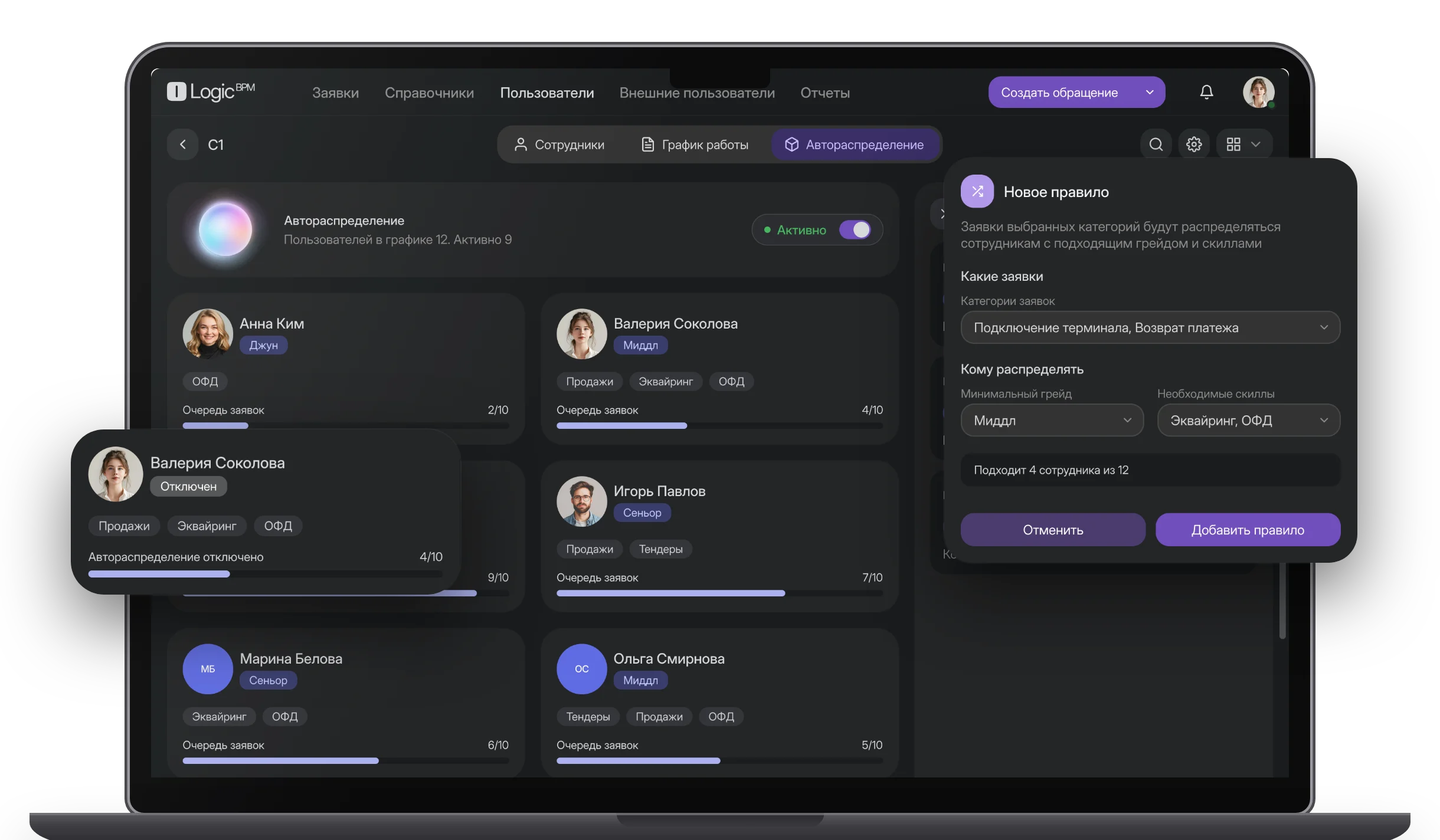The image size is (1440, 840).
Task: Click the shuffle icon beside Новое правило
Action: click(x=977, y=191)
